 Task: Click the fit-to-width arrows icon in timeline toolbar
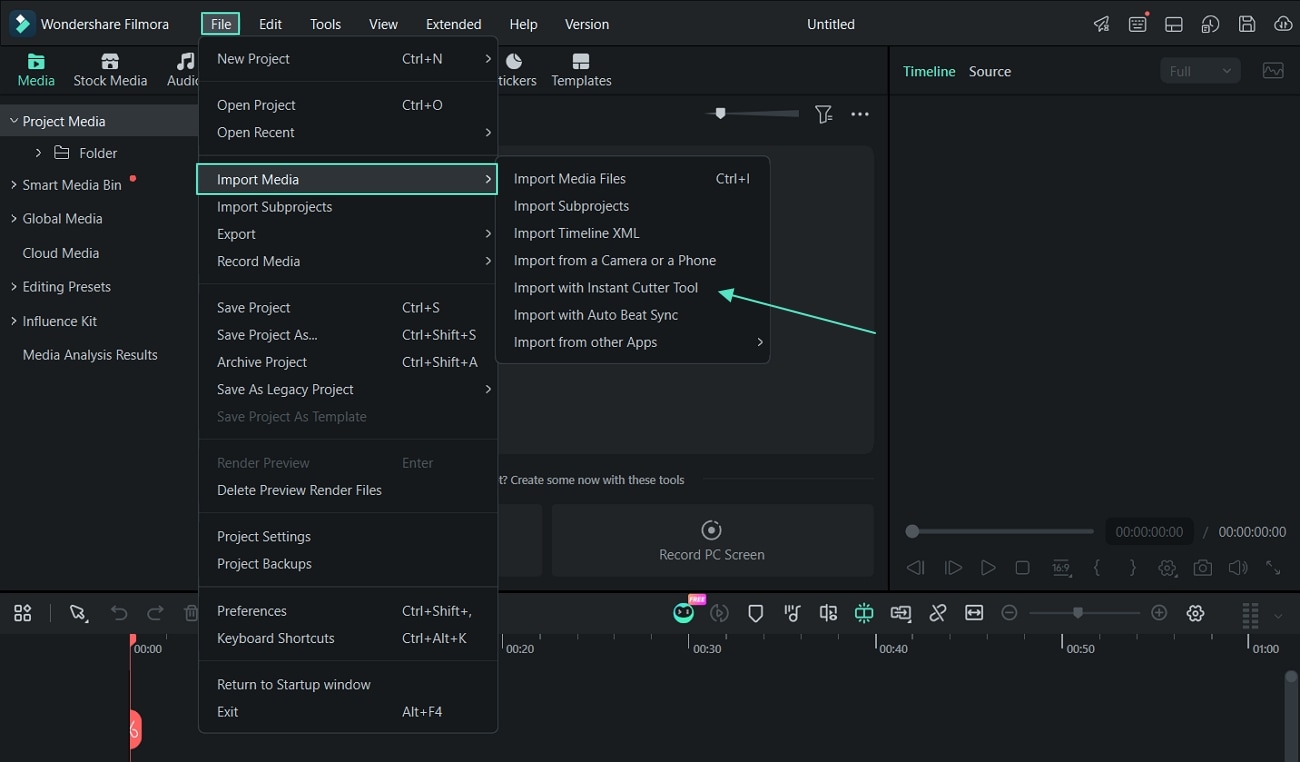click(974, 613)
